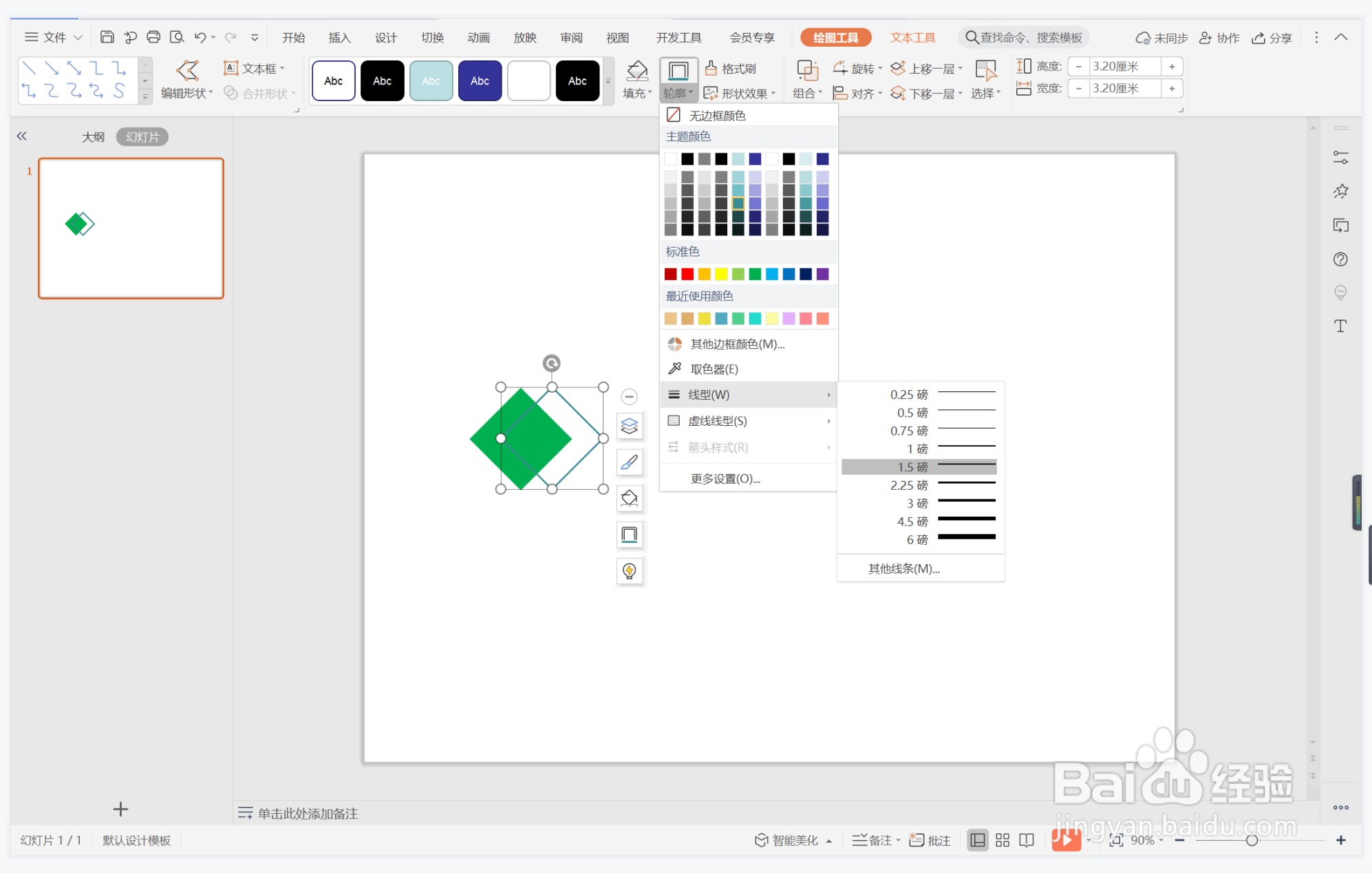Choose 2.25 pt line weight

[919, 485]
